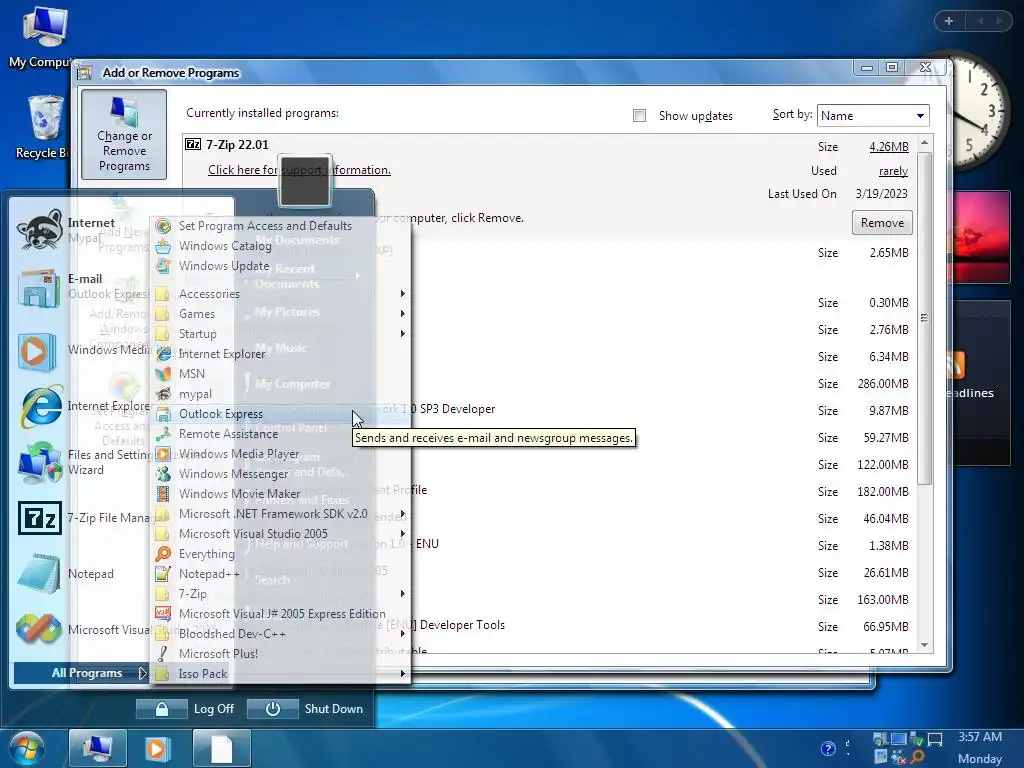Click the Shut Down button
This screenshot has width=1024, height=768.
(306, 709)
